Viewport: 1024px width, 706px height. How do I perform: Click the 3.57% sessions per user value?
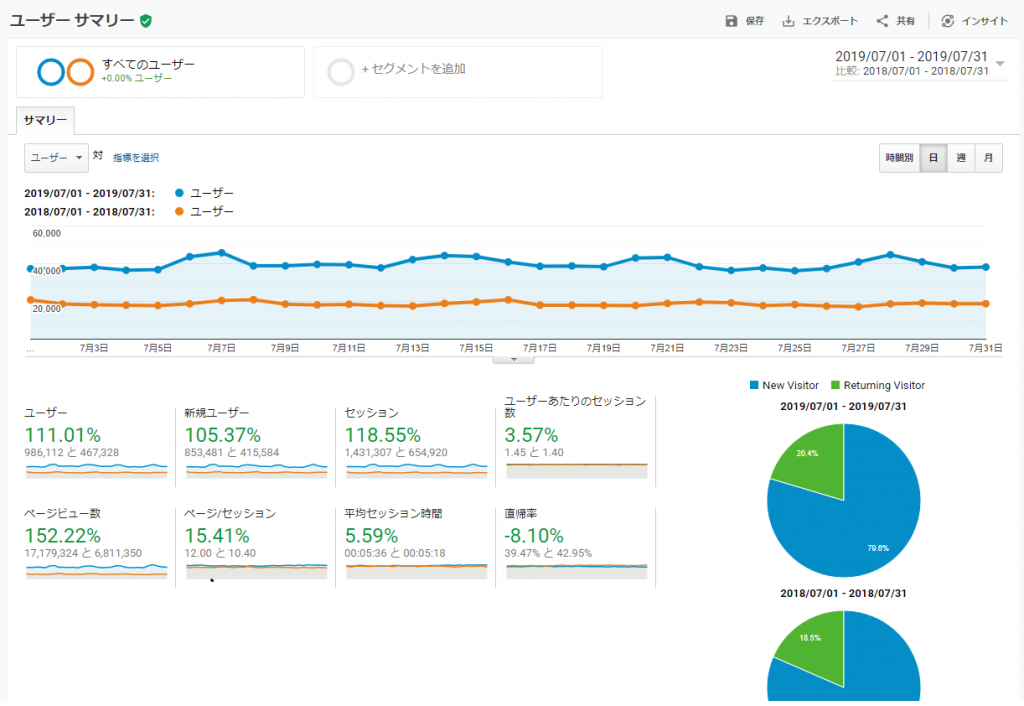532,436
